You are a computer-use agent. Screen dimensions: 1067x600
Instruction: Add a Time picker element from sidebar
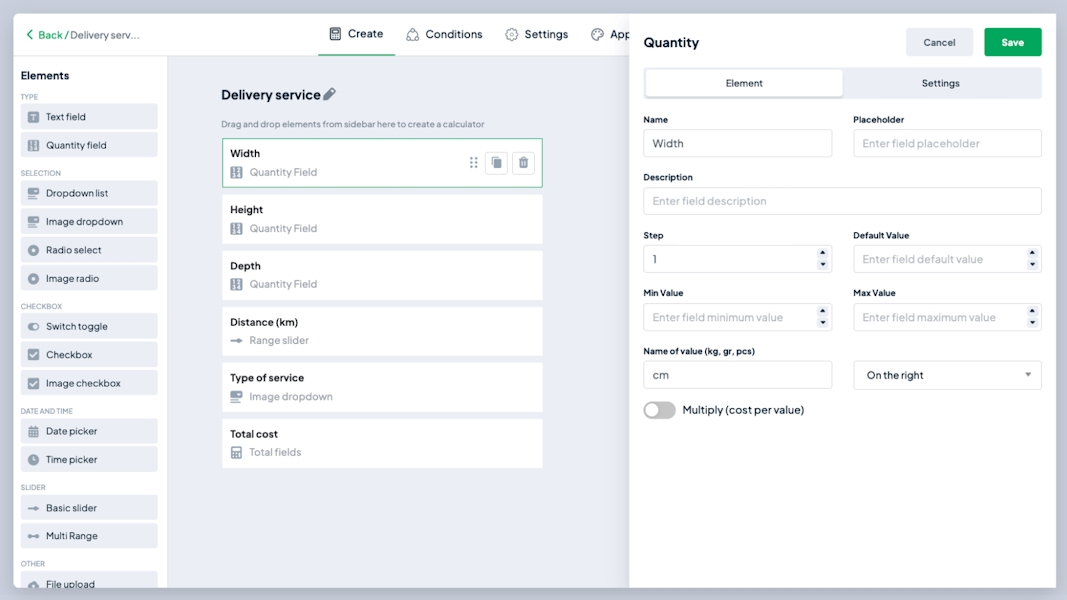pyautogui.click(x=89, y=460)
